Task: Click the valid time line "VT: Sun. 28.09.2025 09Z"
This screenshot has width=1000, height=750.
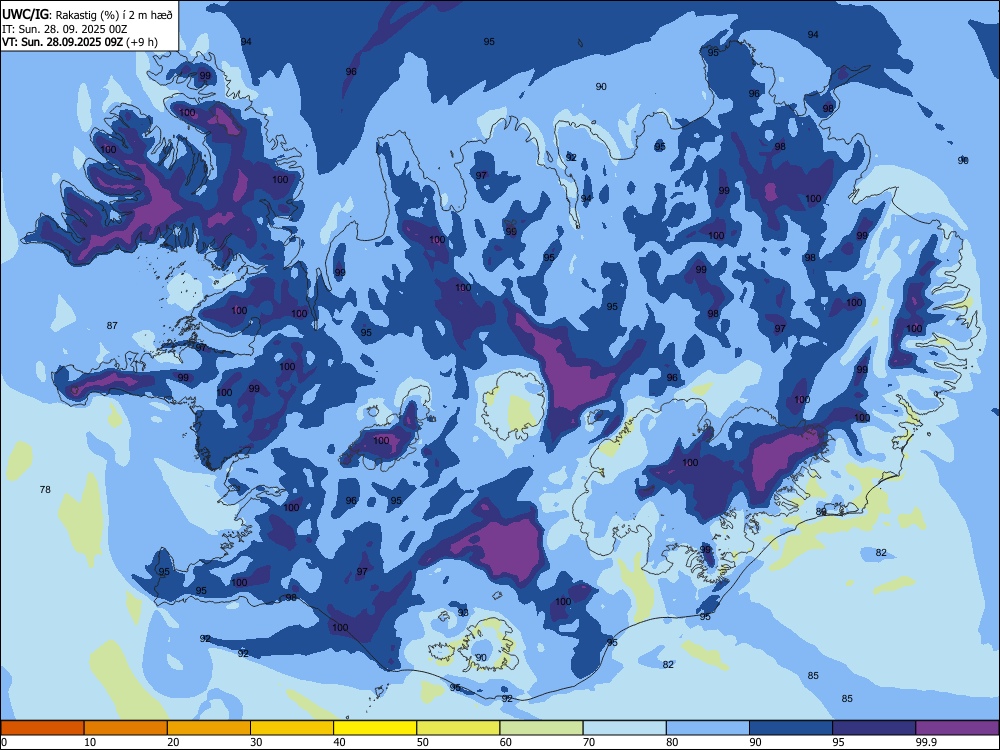Action: [x=62, y=42]
